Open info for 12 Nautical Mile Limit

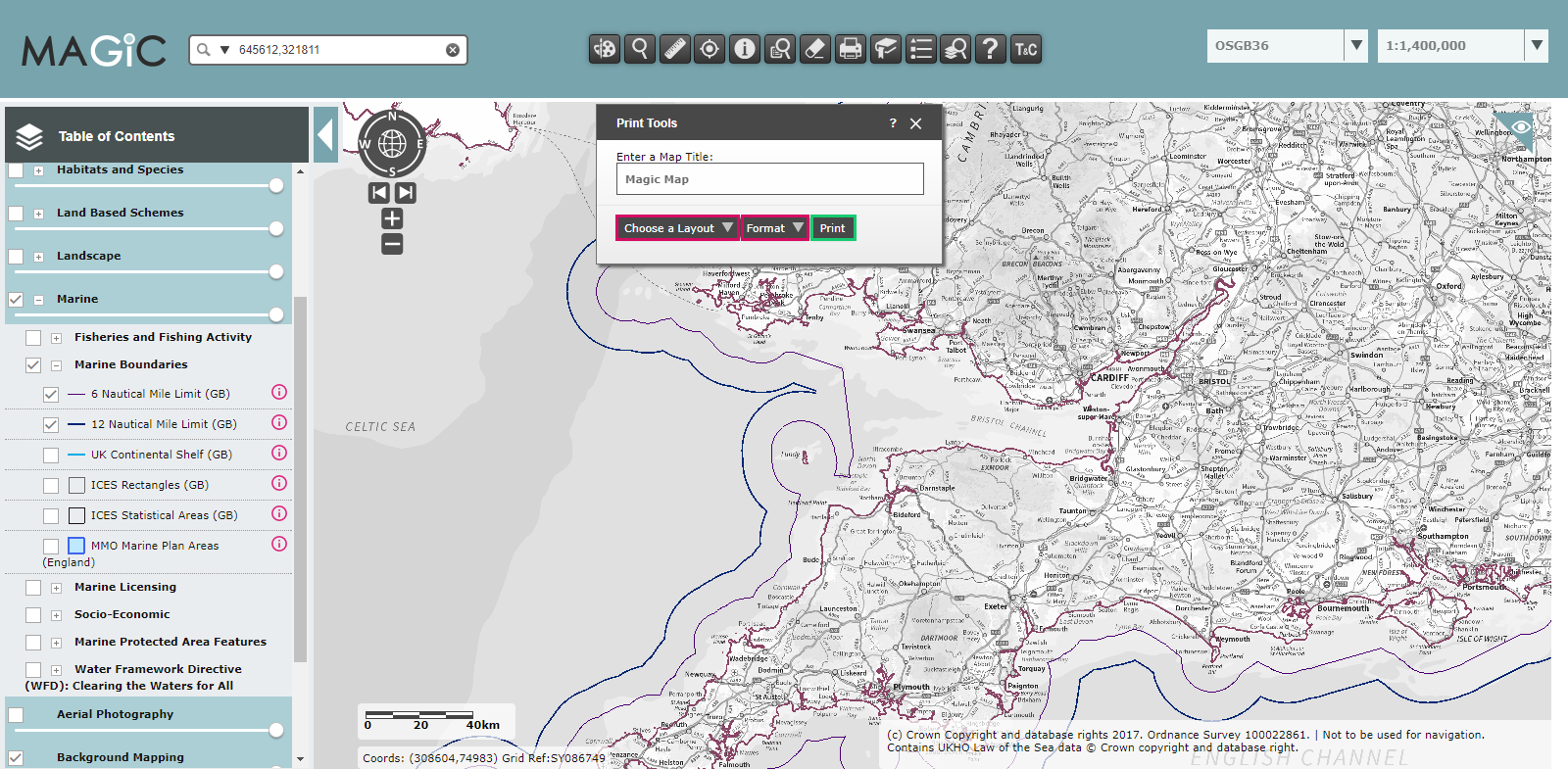tap(279, 422)
